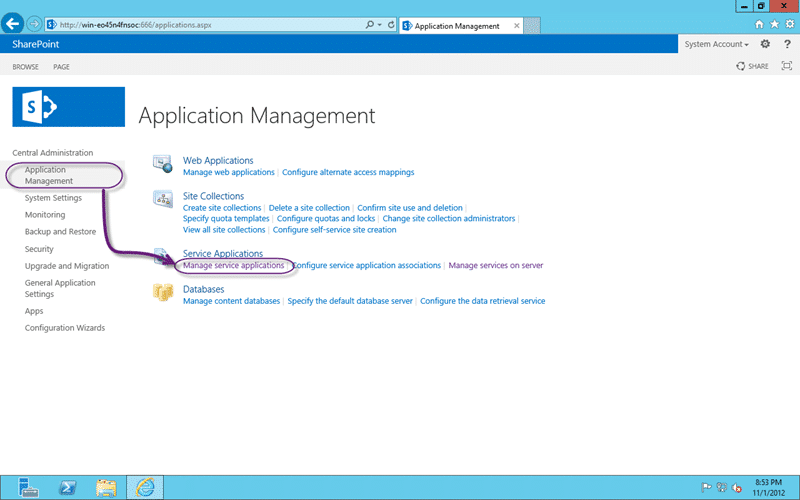Select the Application Management browser tab
The image size is (800, 500).
(x=461, y=26)
